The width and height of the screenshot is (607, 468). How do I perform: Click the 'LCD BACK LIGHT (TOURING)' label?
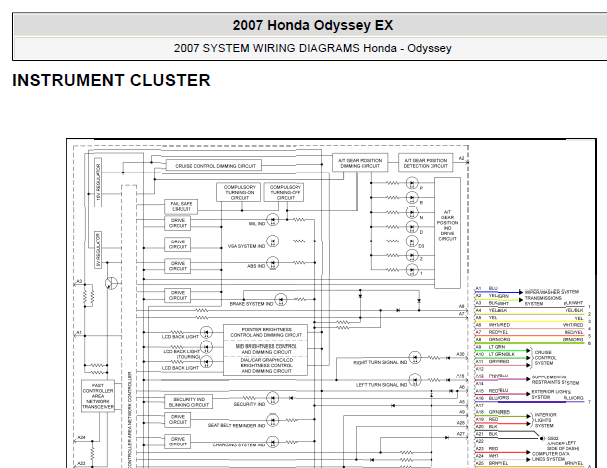(x=182, y=354)
